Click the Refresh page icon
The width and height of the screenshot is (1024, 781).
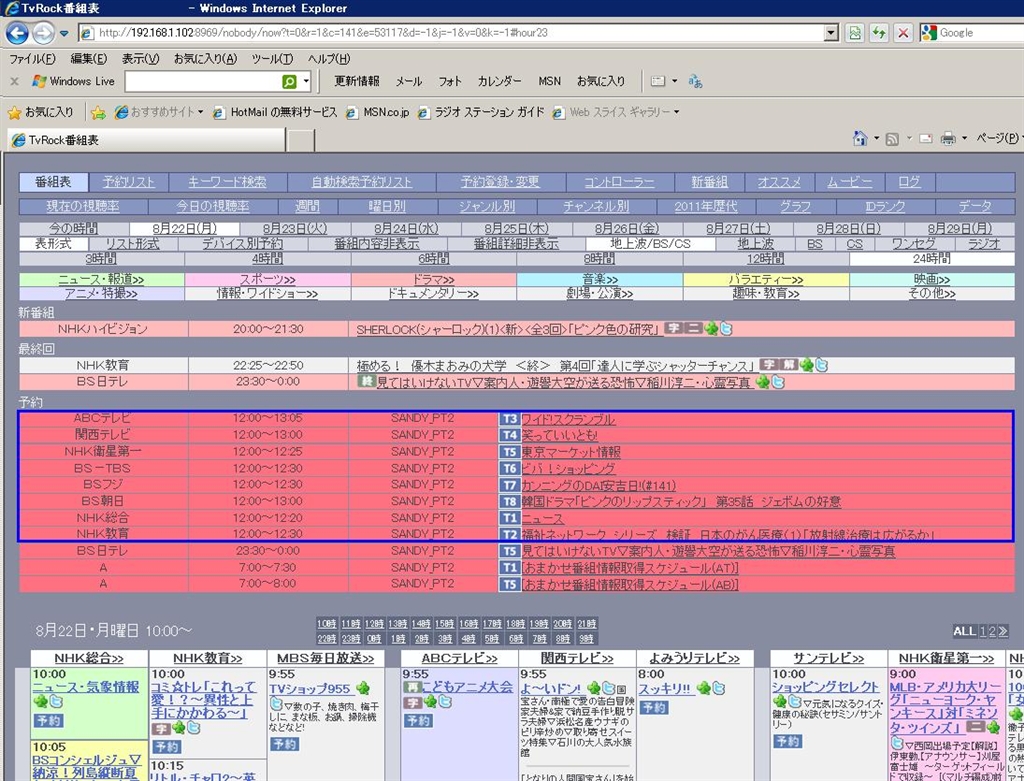tap(879, 33)
